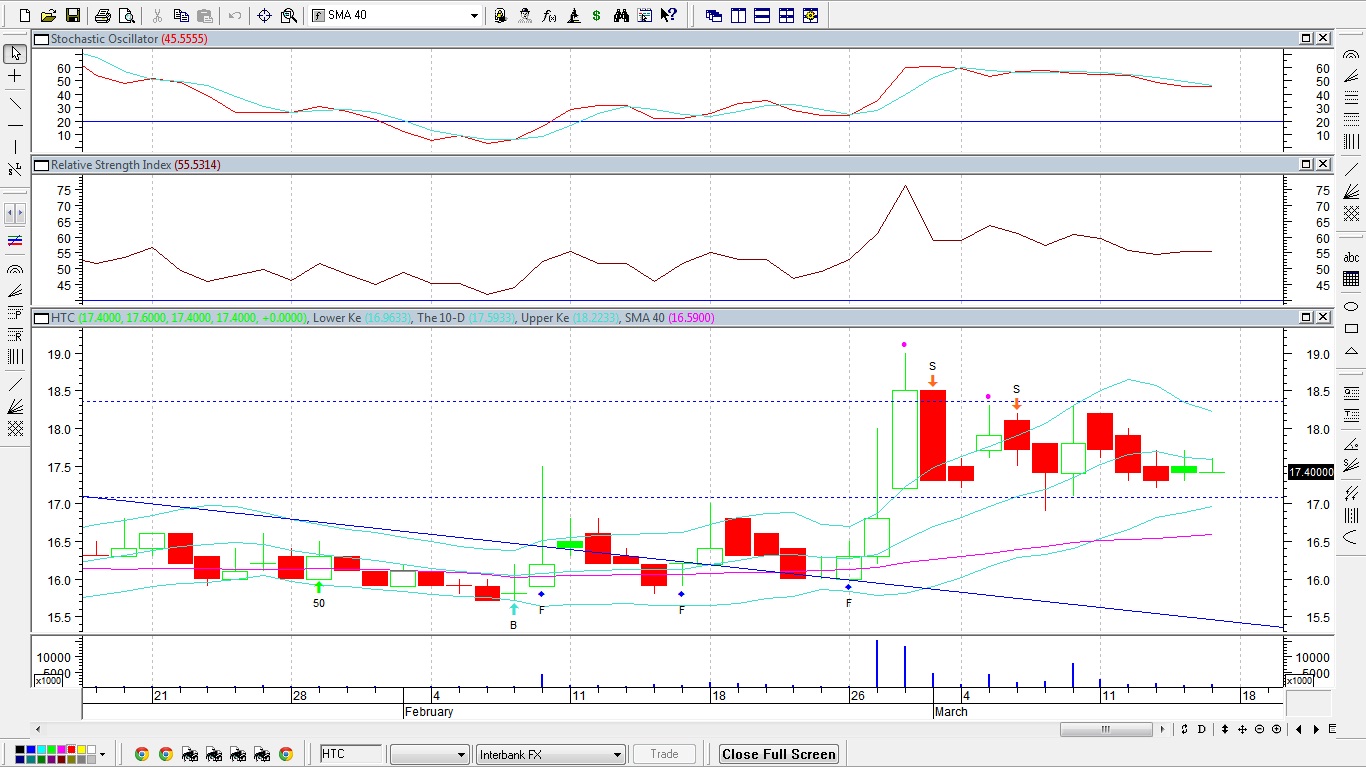Click the New document icon
1366x768 pixels.
[x=25, y=16]
